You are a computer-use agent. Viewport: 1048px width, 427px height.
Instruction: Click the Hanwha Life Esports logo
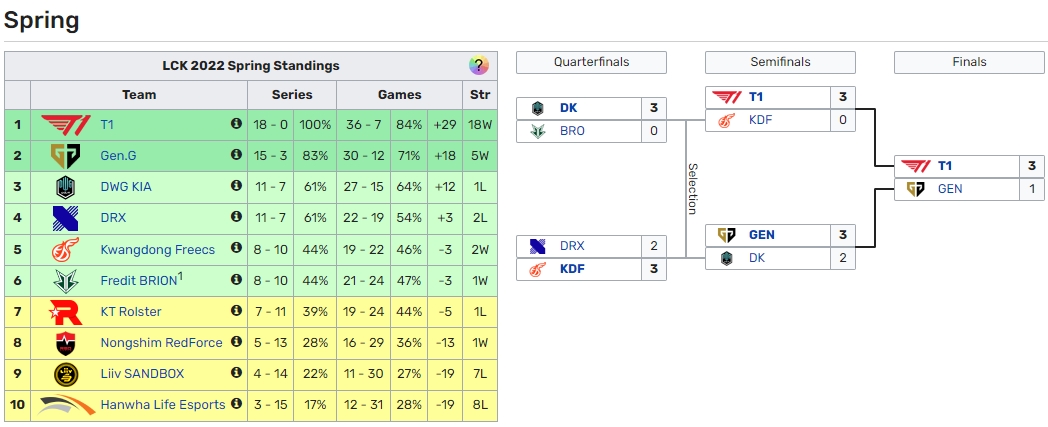tap(66, 405)
